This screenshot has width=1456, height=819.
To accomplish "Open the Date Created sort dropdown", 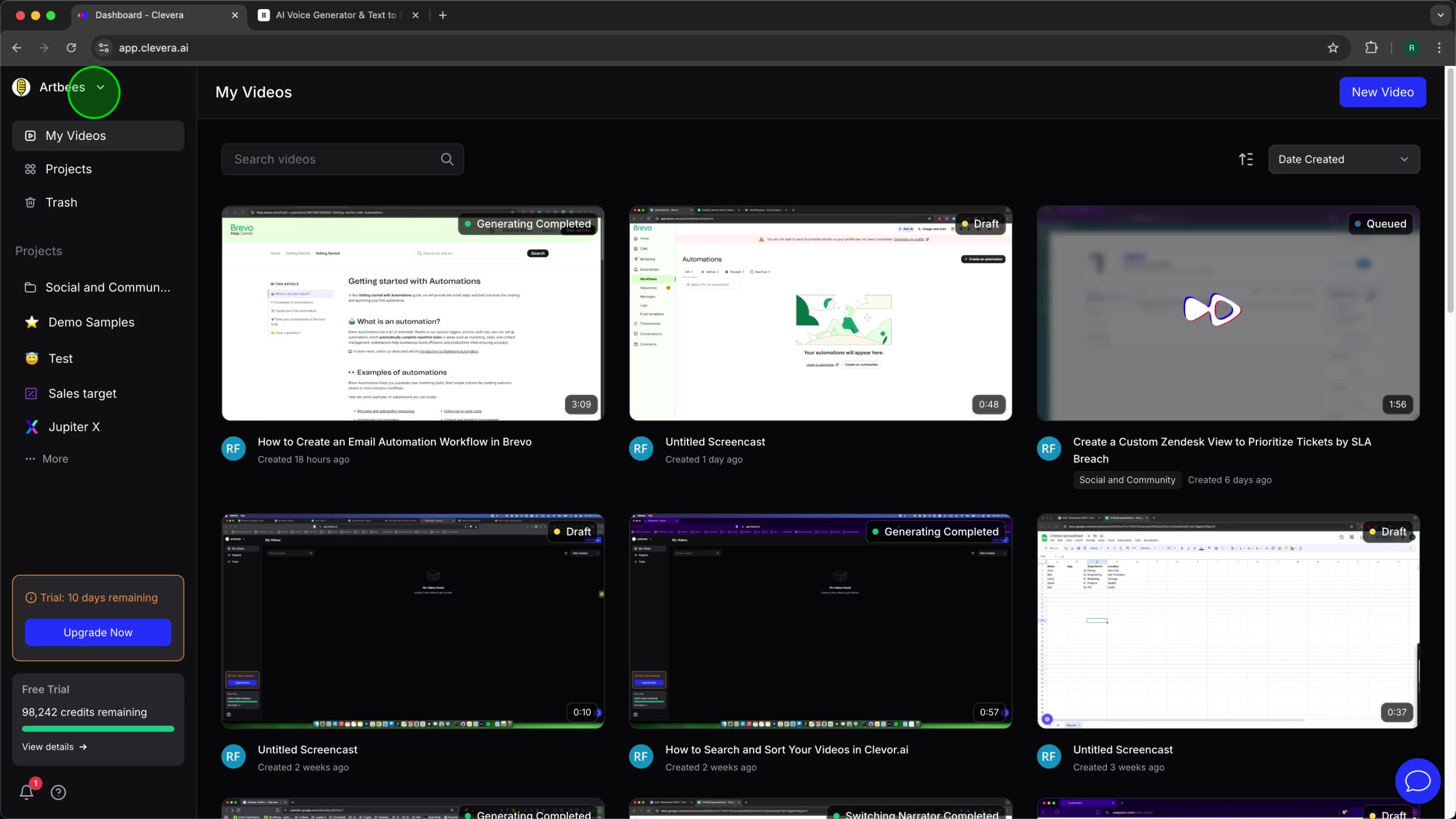I will pos(1343,159).
